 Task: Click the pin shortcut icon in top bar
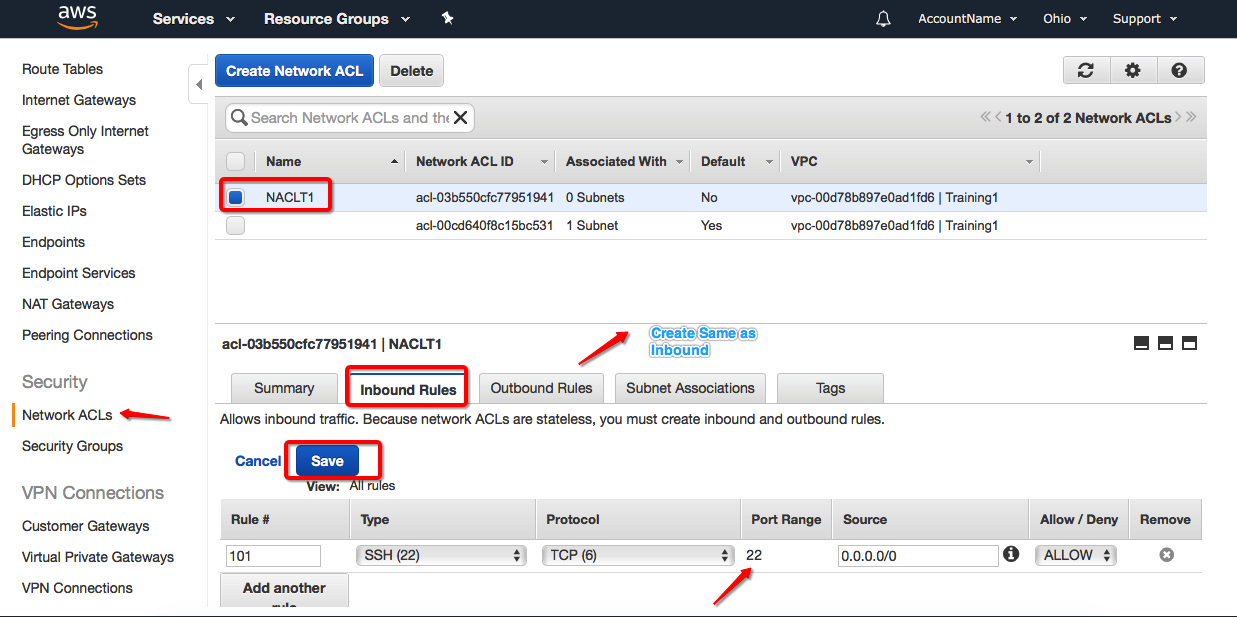(447, 18)
